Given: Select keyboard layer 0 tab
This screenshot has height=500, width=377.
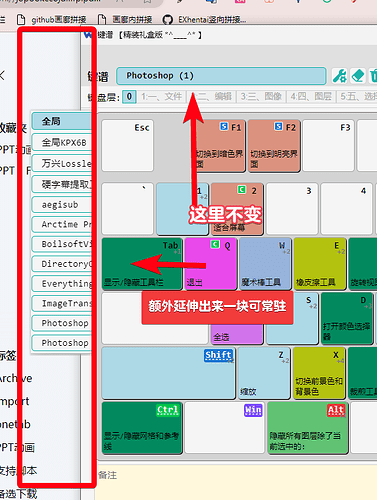Looking at the screenshot, I should click(x=129, y=97).
